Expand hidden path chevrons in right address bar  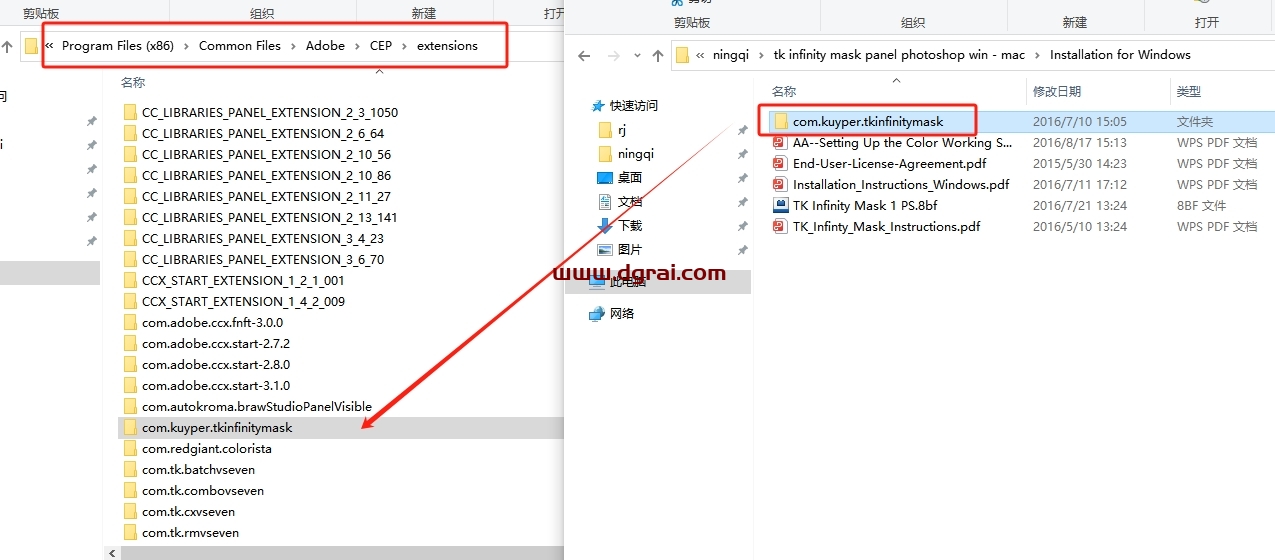click(x=701, y=55)
